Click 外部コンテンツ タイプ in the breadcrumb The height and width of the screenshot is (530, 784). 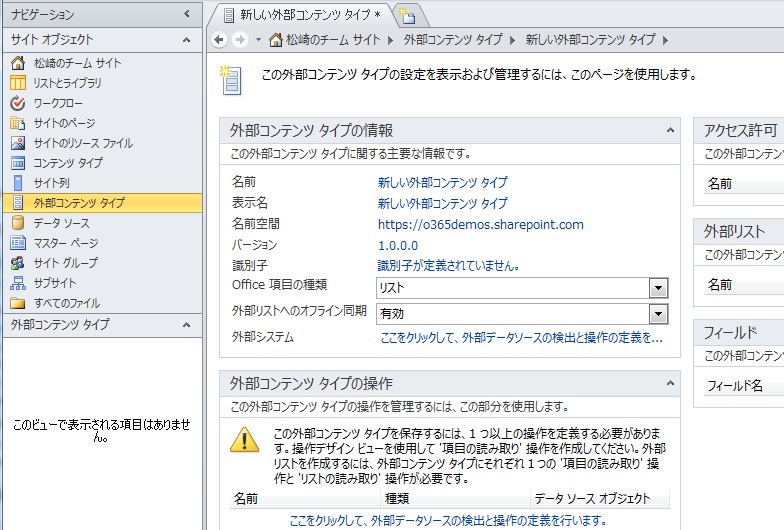coord(453,40)
